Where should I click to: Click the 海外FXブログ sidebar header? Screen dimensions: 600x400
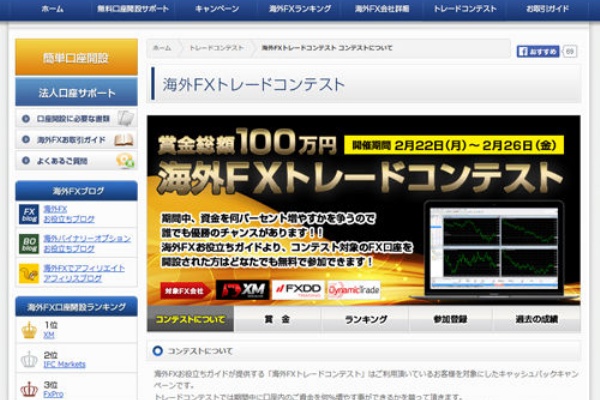coord(76,191)
